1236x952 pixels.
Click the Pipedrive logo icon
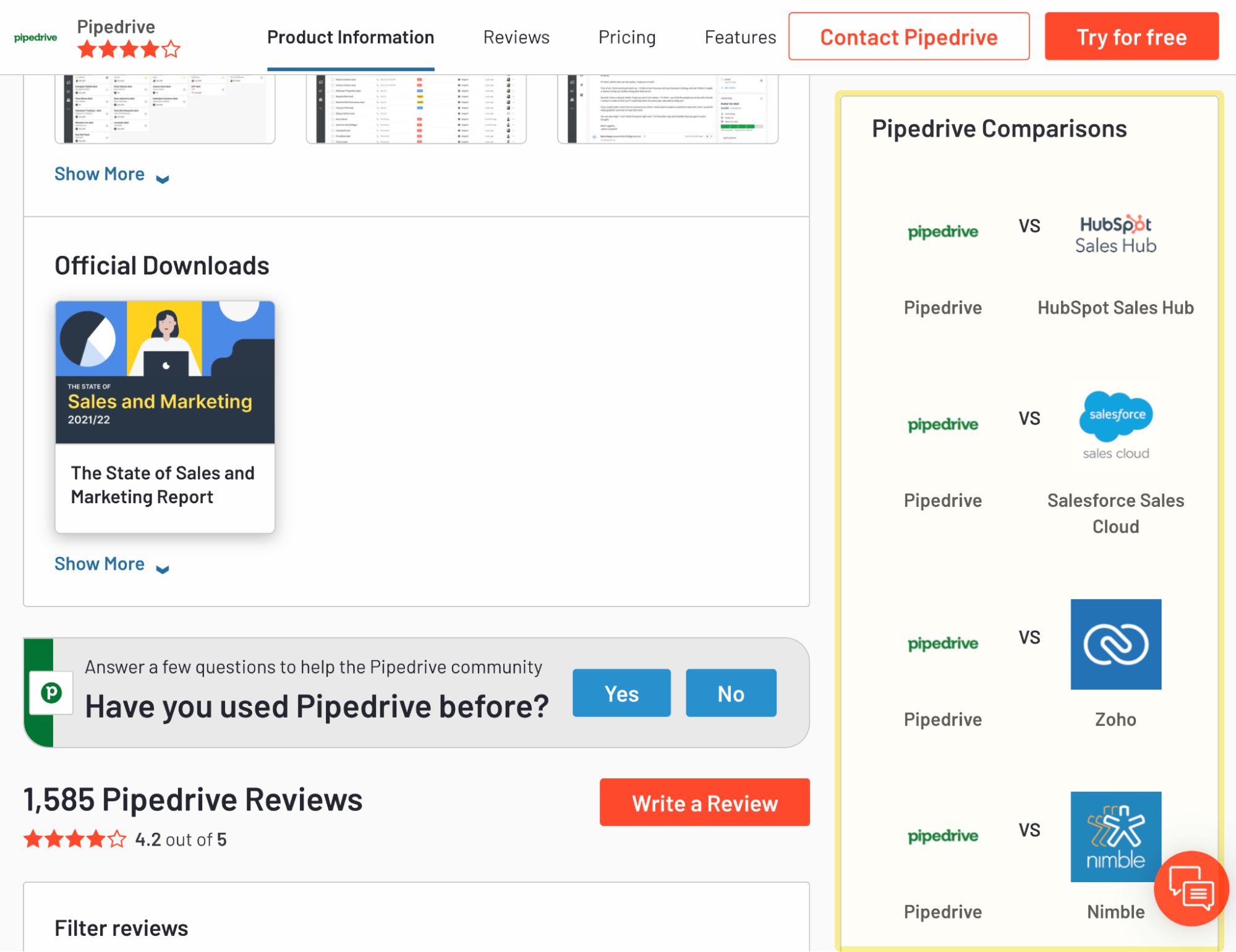pos(36,37)
